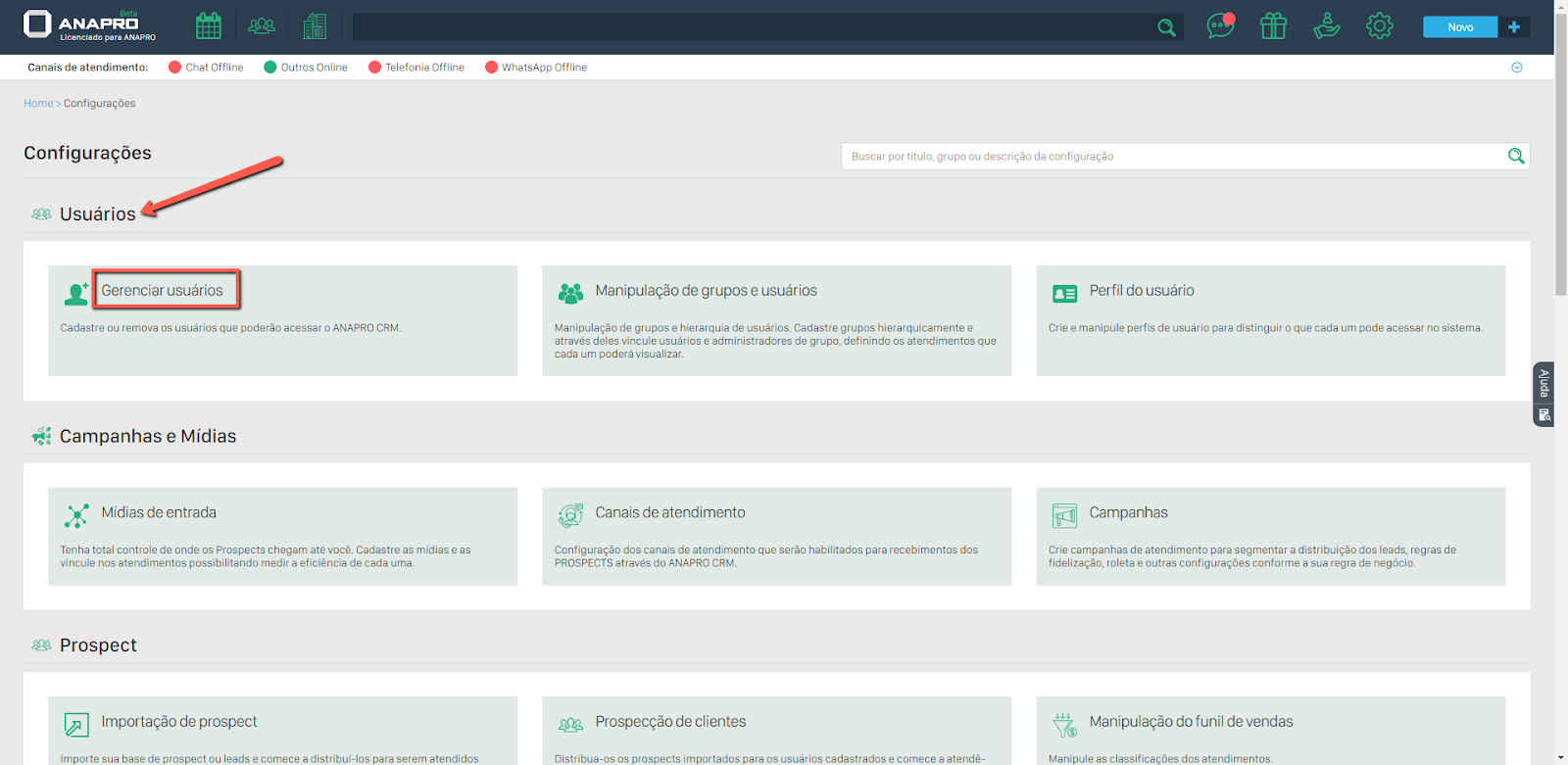Collapse the service channels bar chevron
The height and width of the screenshot is (765, 1568).
1517,68
